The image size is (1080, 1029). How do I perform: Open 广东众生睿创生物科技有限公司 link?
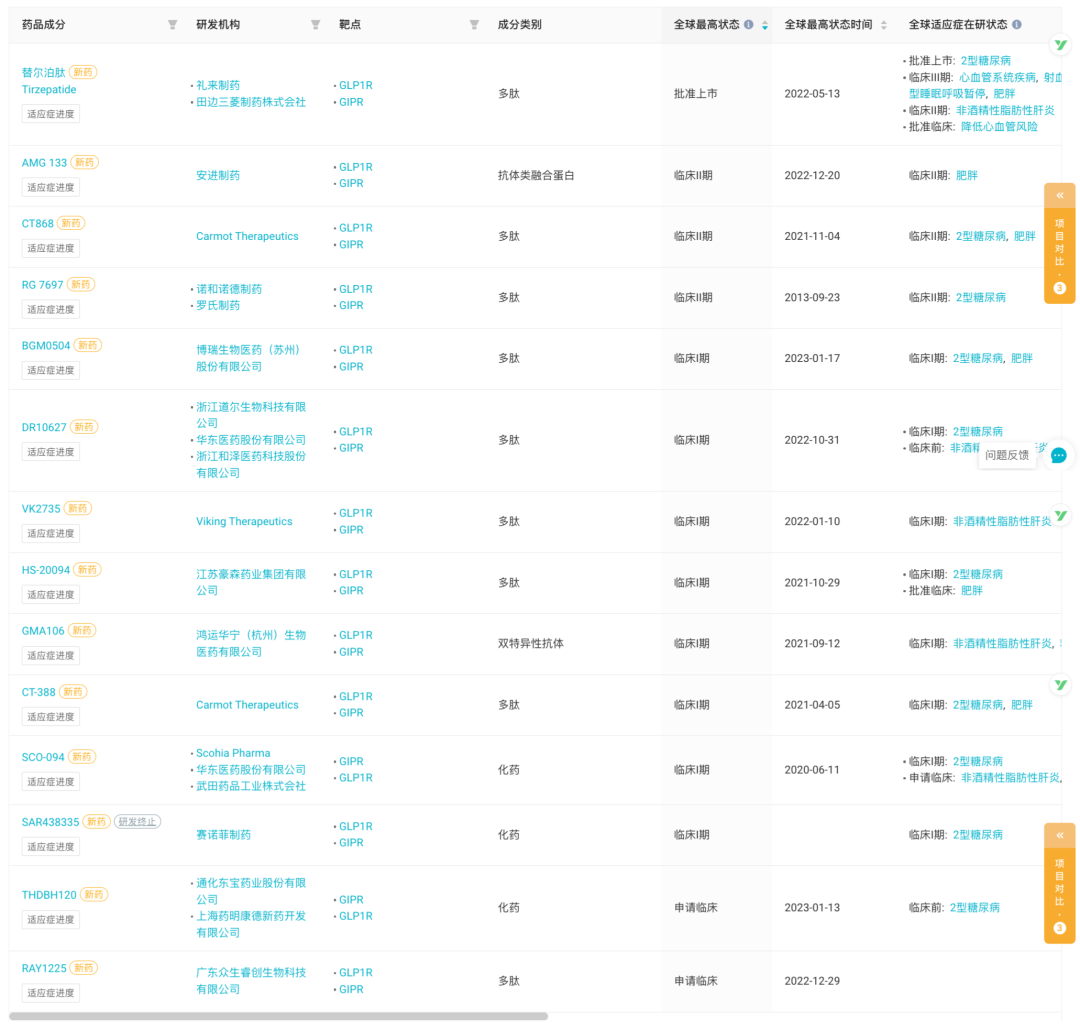[x=251, y=981]
